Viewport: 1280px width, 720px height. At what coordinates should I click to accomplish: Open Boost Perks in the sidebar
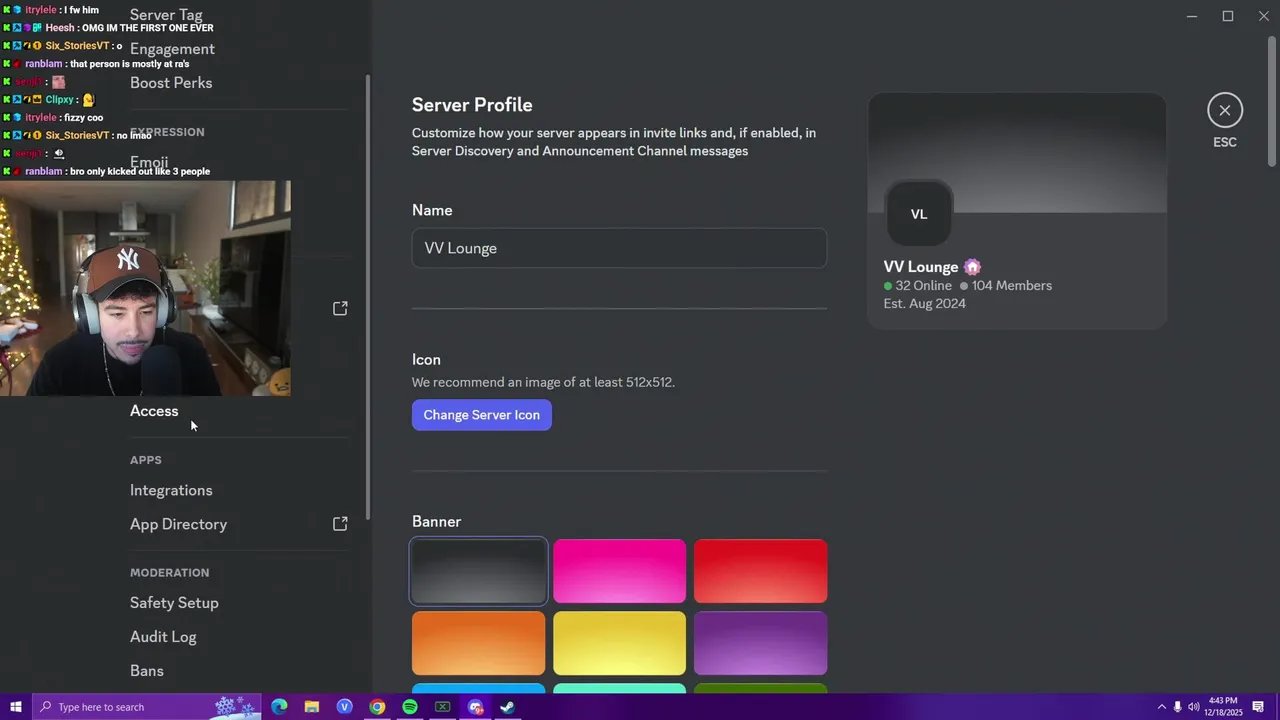[171, 83]
